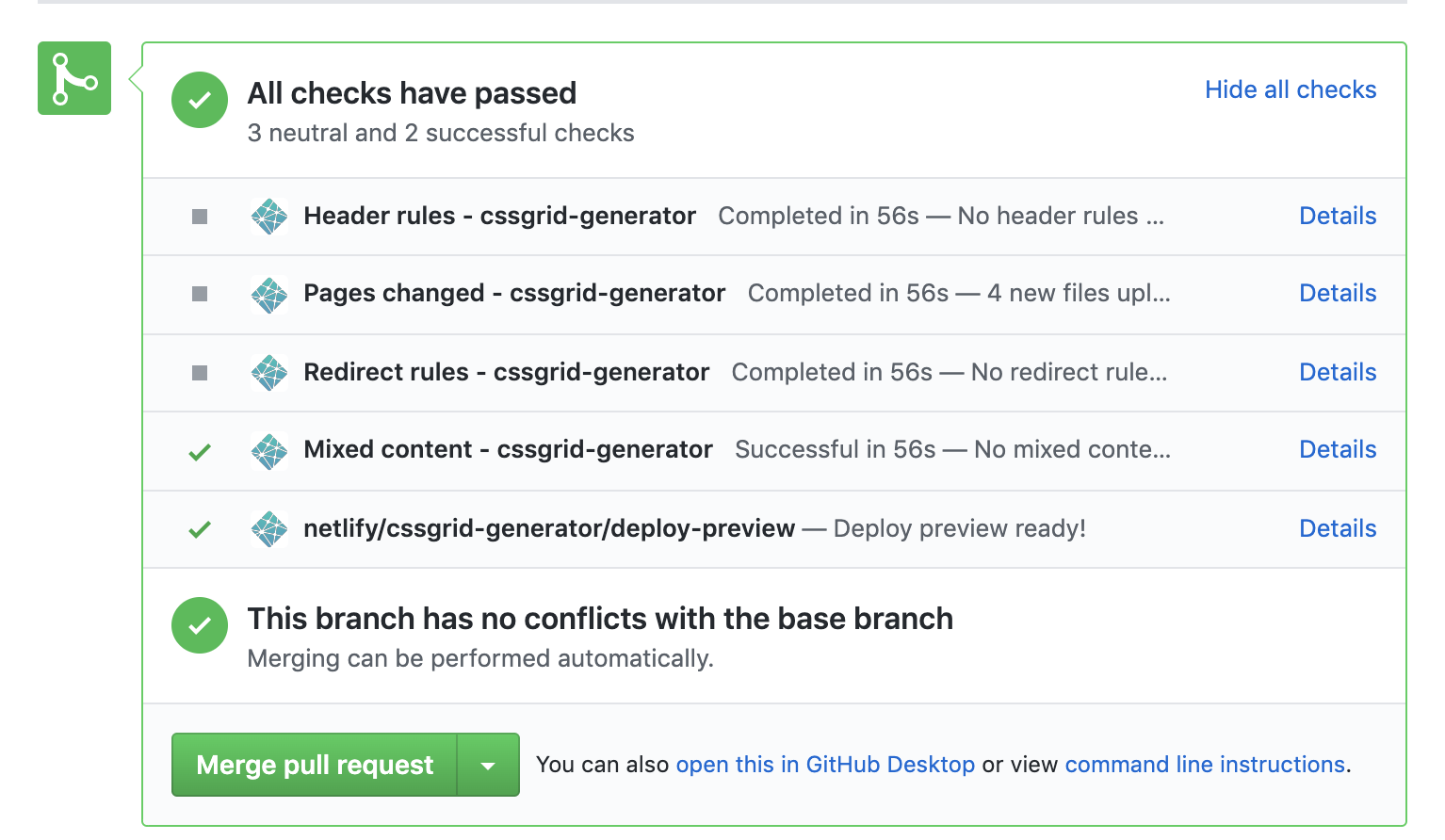The width and height of the screenshot is (1445, 840).
Task: Click the green pull request icon
Action: tap(73, 79)
